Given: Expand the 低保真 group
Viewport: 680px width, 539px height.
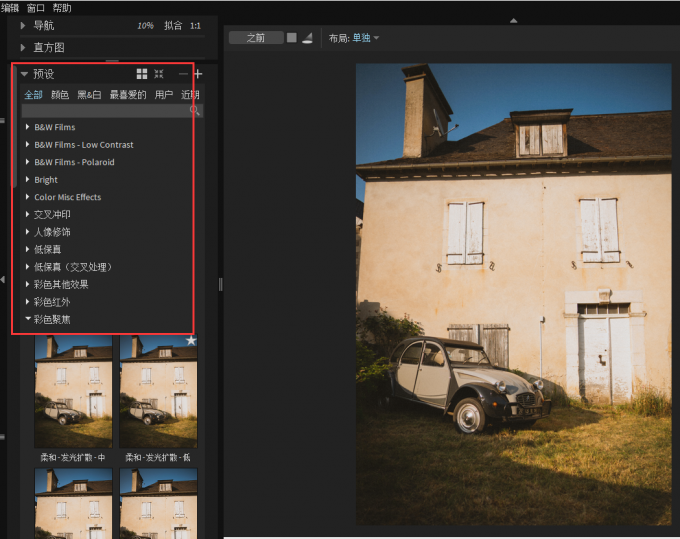Looking at the screenshot, I should (27, 249).
